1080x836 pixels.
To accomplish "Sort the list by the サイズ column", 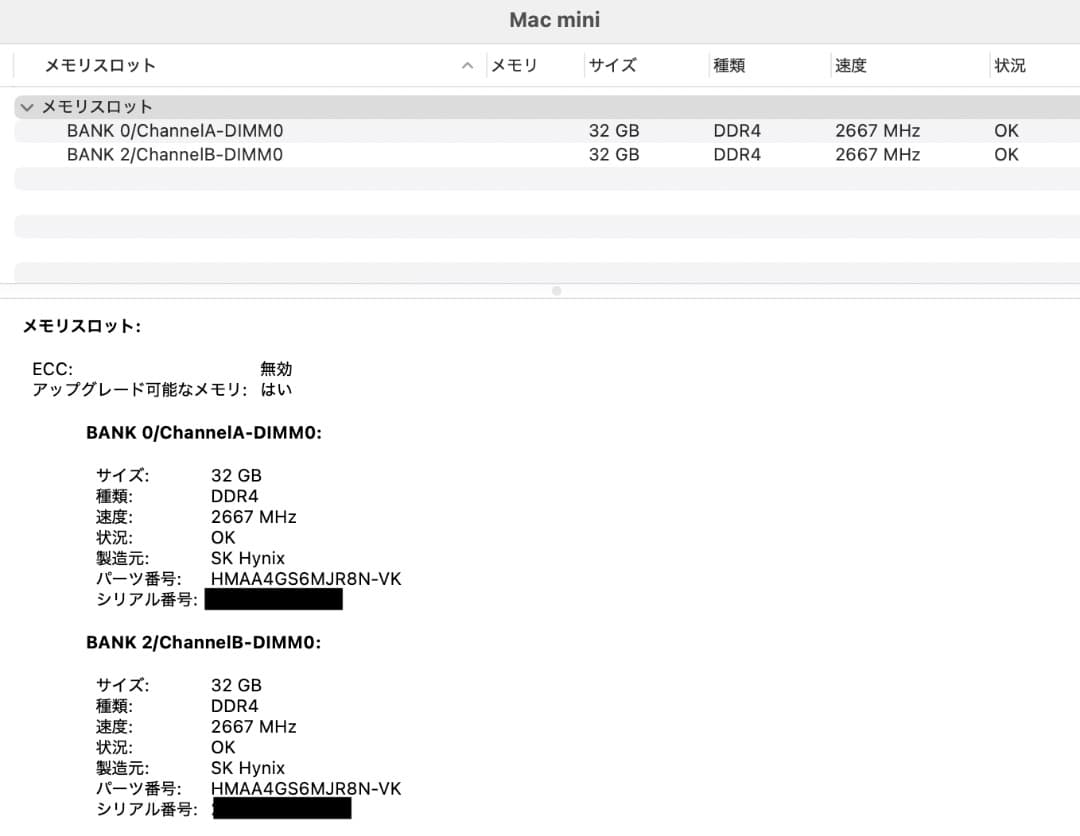I will click(612, 65).
